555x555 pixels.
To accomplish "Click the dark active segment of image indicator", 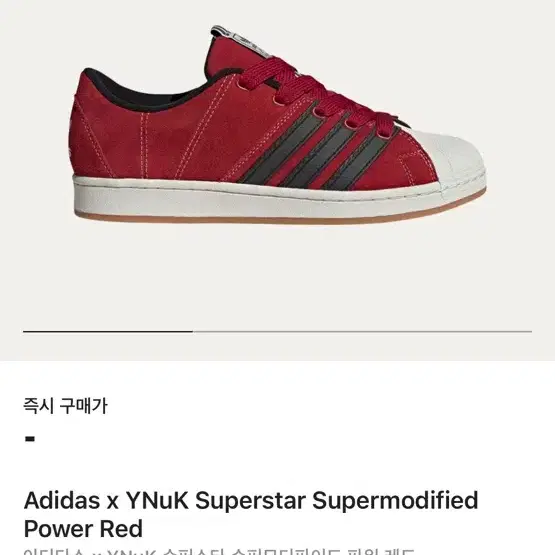I will click(108, 332).
